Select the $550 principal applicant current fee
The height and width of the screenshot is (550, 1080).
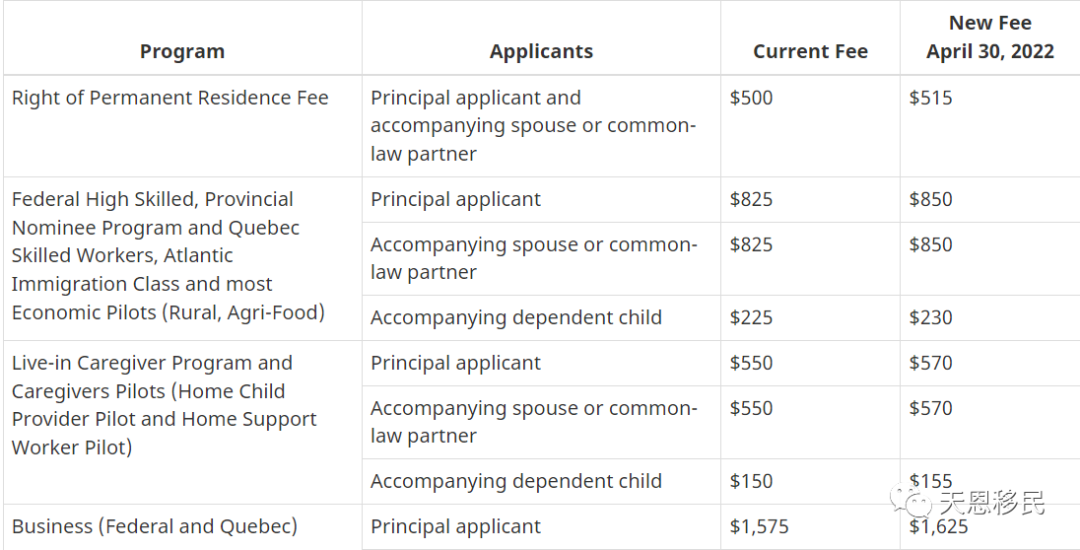751,363
